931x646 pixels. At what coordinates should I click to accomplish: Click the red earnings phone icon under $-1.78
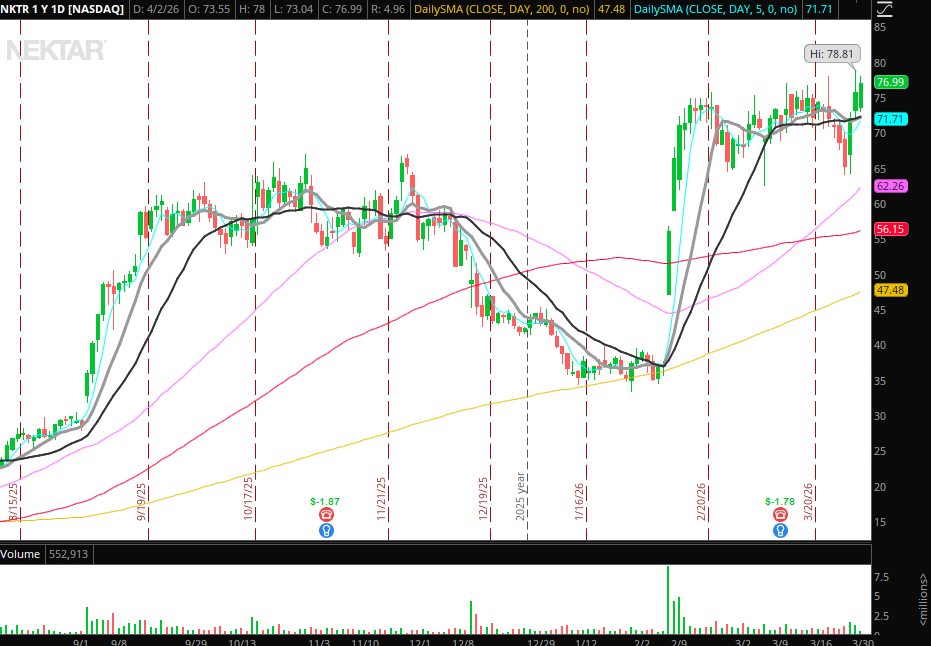pyautogui.click(x=778, y=514)
